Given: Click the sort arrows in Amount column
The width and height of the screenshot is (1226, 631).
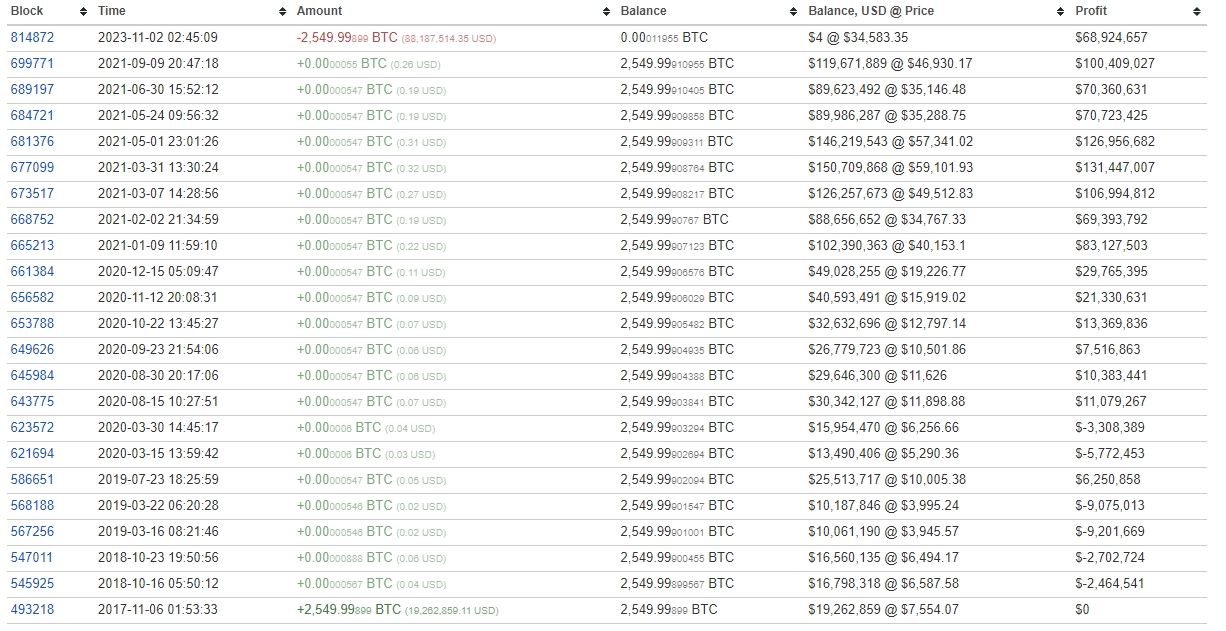Looking at the screenshot, I should tap(606, 11).
